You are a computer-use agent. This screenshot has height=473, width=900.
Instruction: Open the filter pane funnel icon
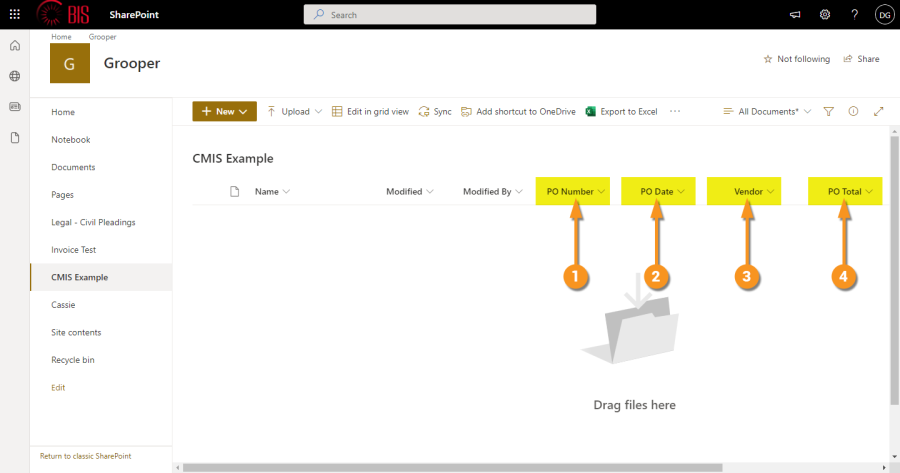click(829, 112)
